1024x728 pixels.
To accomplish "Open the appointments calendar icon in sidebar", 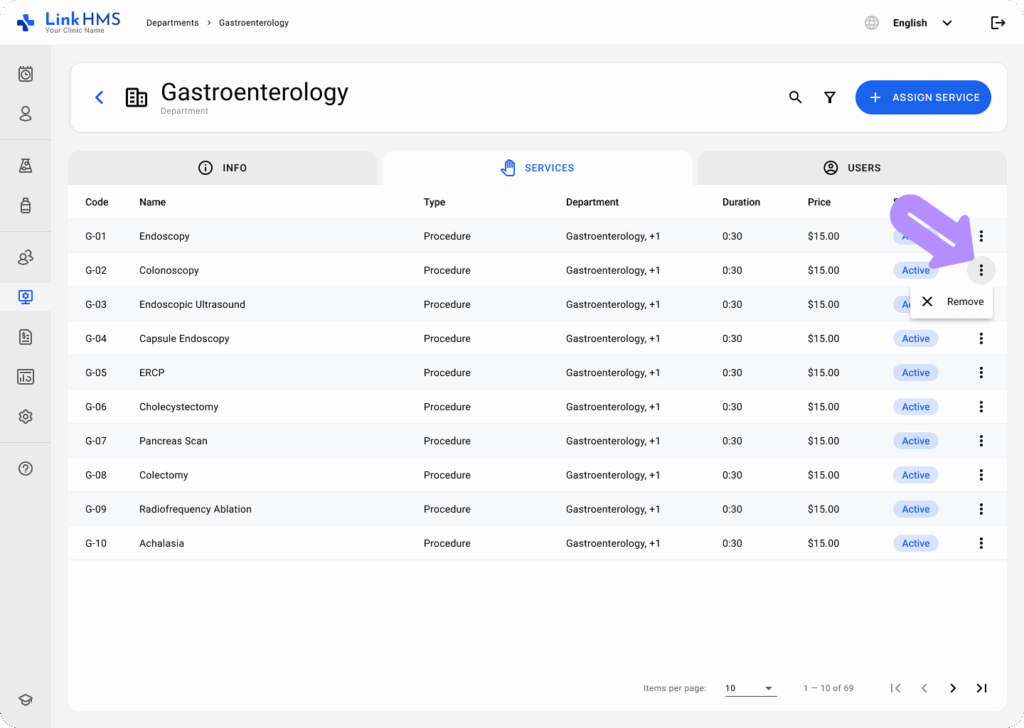I will tap(25, 73).
